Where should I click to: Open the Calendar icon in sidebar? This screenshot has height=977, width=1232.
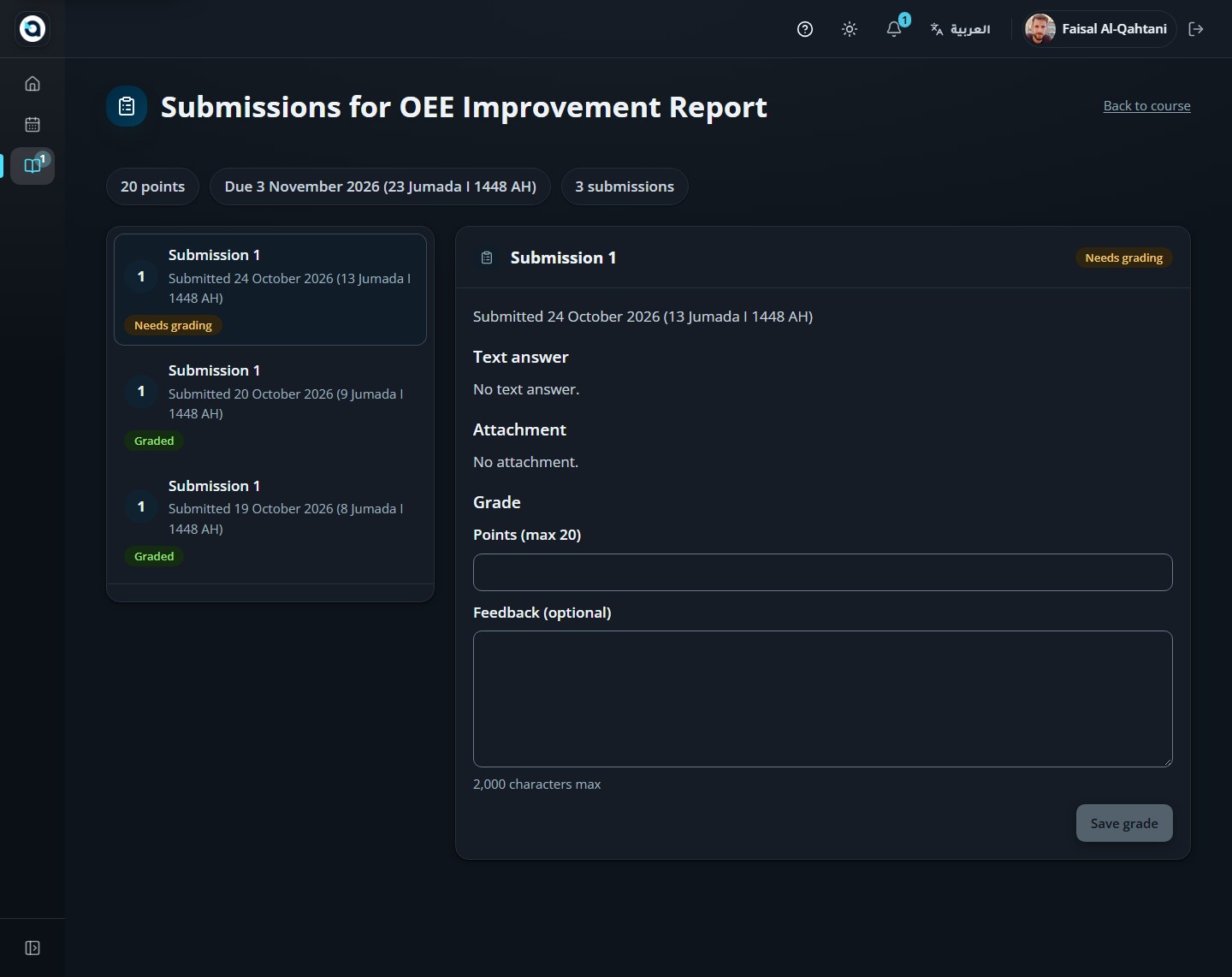point(33,125)
